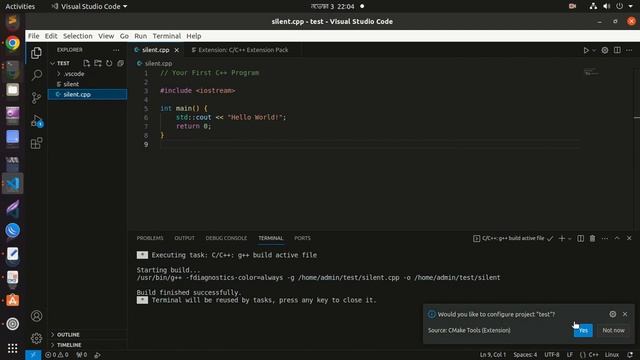
Task: Refresh the Explorer file tree
Action: tap(109, 63)
